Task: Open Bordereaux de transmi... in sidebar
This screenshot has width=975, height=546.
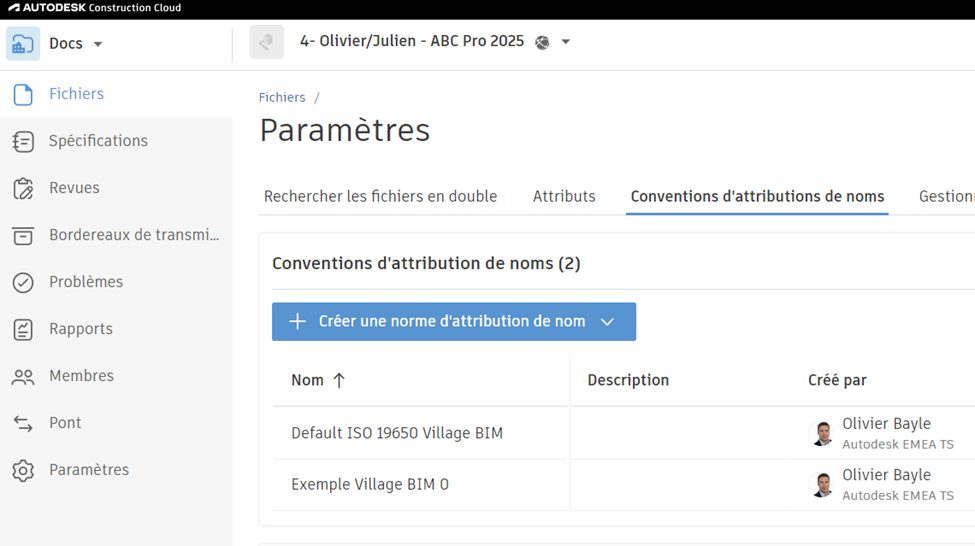Action: pyautogui.click(x=134, y=235)
